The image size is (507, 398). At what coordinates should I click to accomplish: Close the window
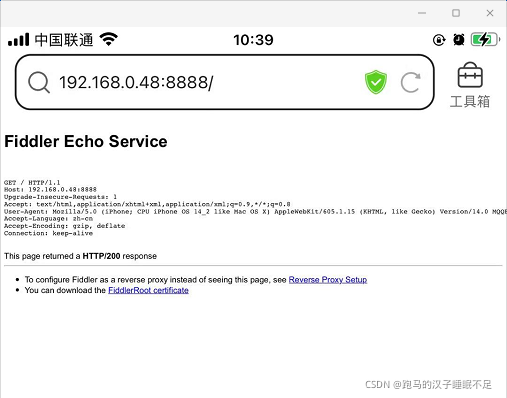point(490,13)
